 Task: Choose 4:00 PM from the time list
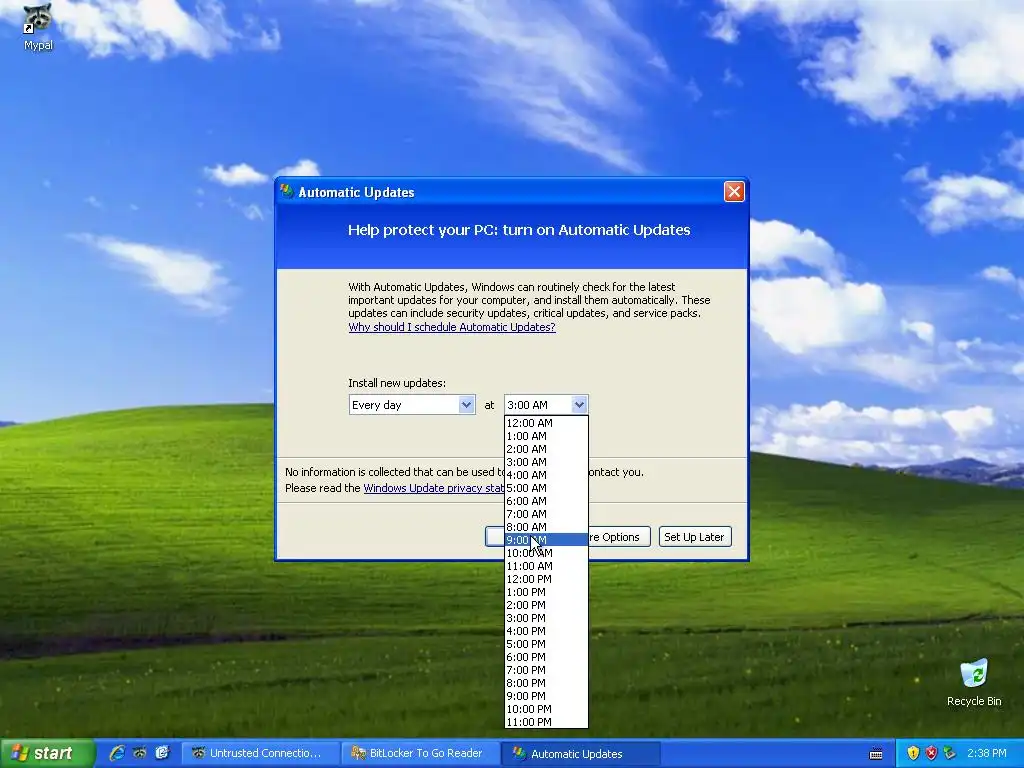click(546, 631)
